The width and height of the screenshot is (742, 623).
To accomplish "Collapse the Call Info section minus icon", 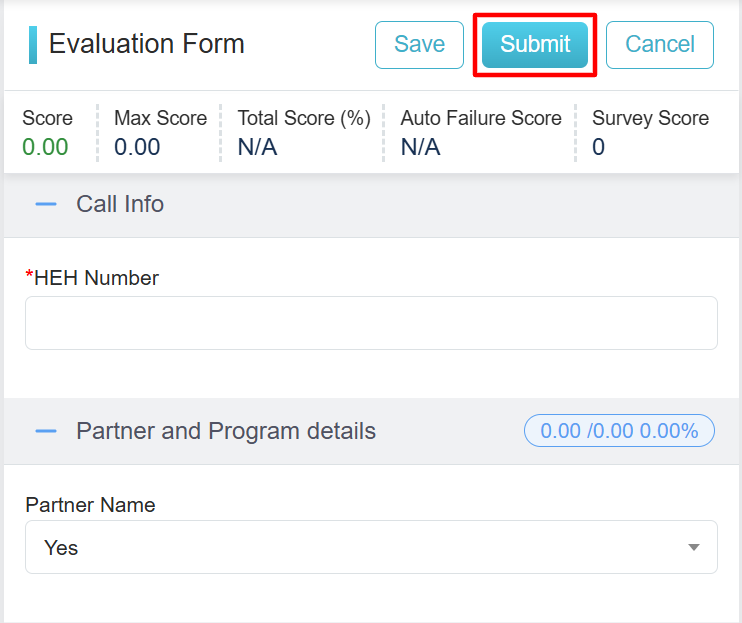I will coord(46,204).
